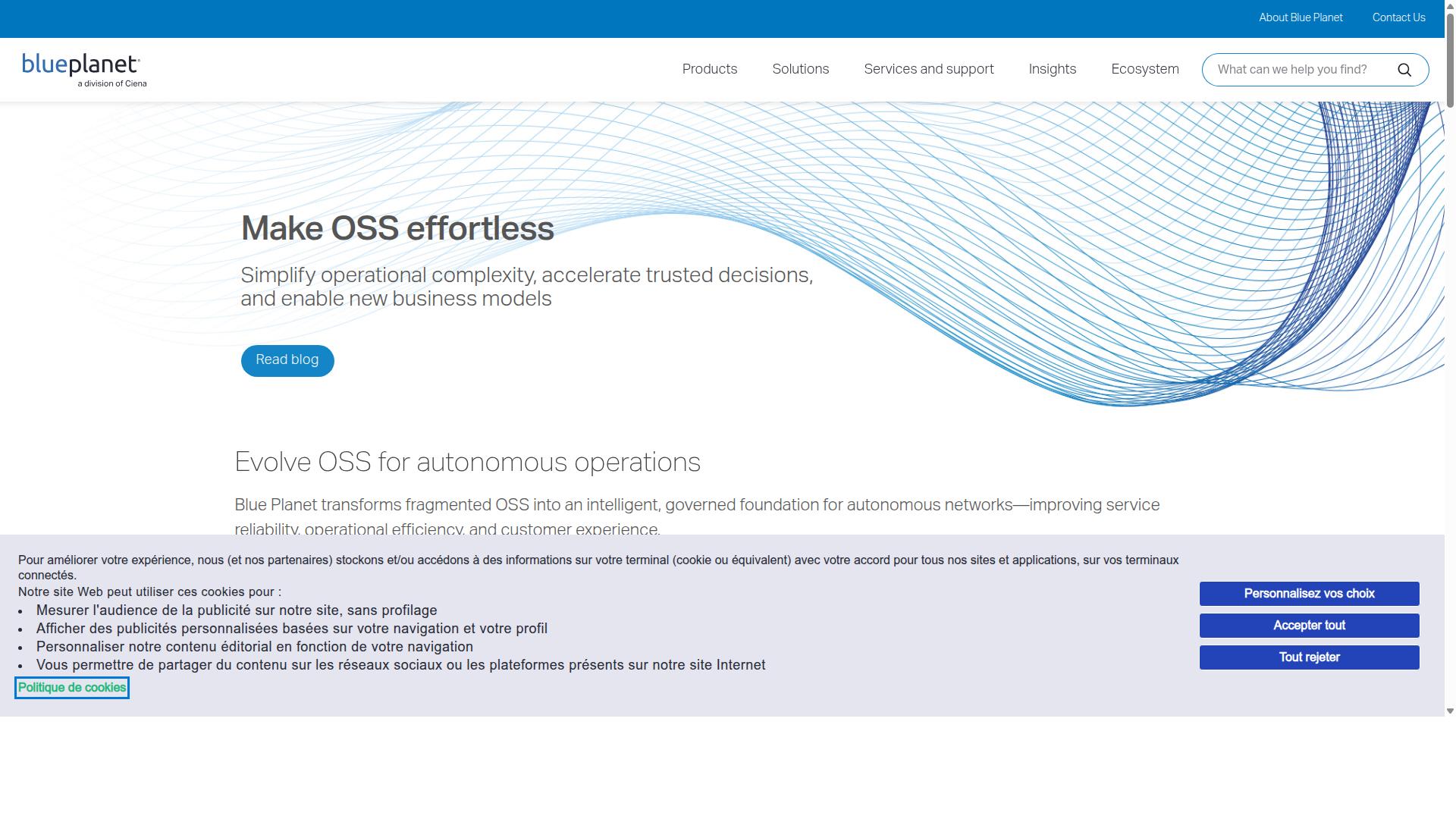The width and height of the screenshot is (1456, 819).
Task: Click Tout rejeter cookies button
Action: tap(1309, 657)
